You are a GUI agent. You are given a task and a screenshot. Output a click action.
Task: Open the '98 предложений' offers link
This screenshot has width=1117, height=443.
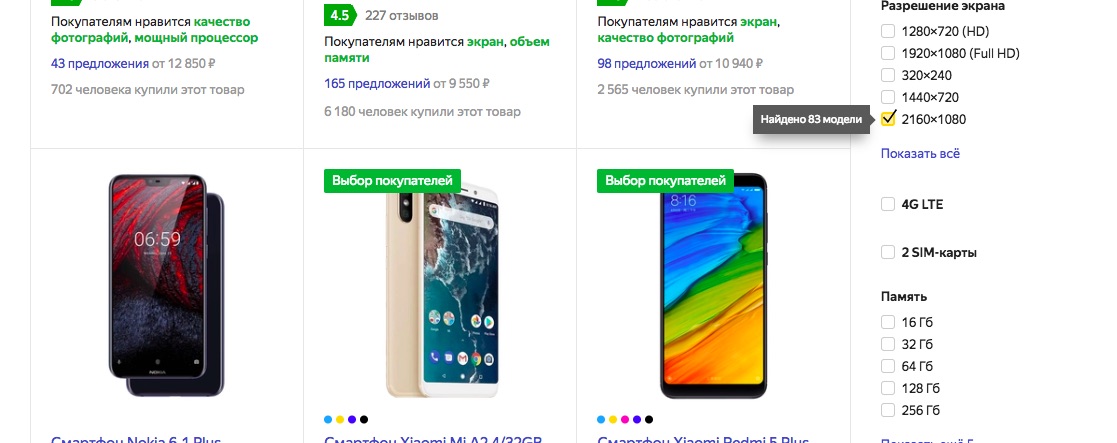pyautogui.click(x=647, y=63)
